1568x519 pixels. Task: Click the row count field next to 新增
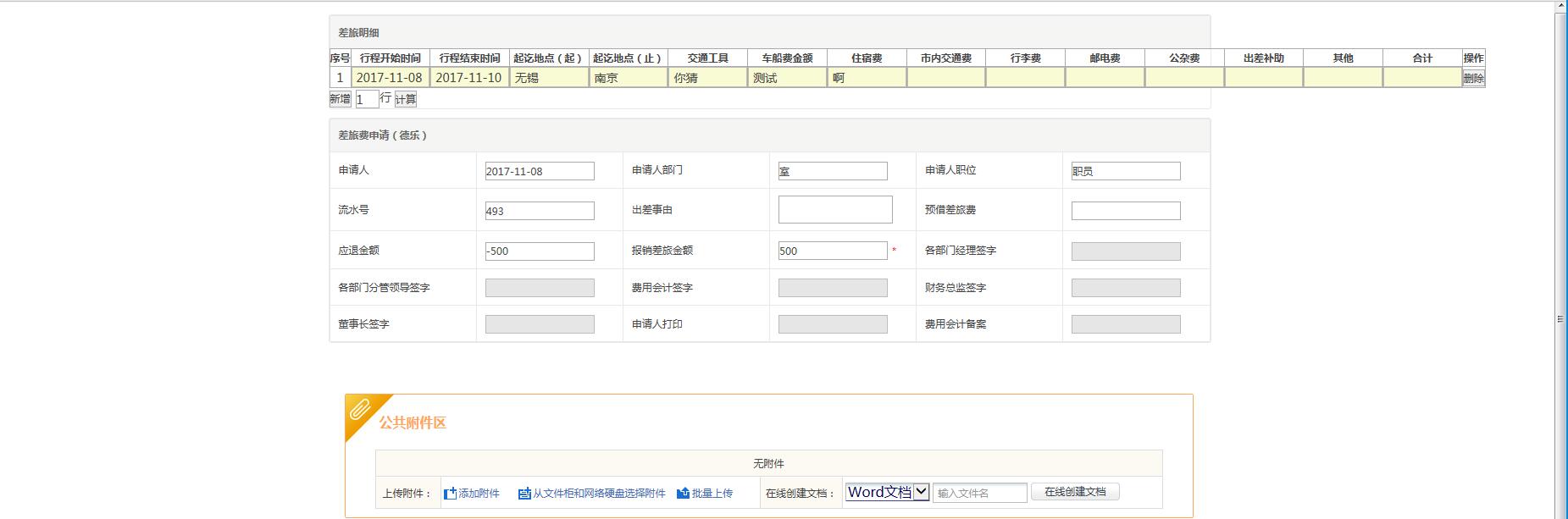pos(366,99)
